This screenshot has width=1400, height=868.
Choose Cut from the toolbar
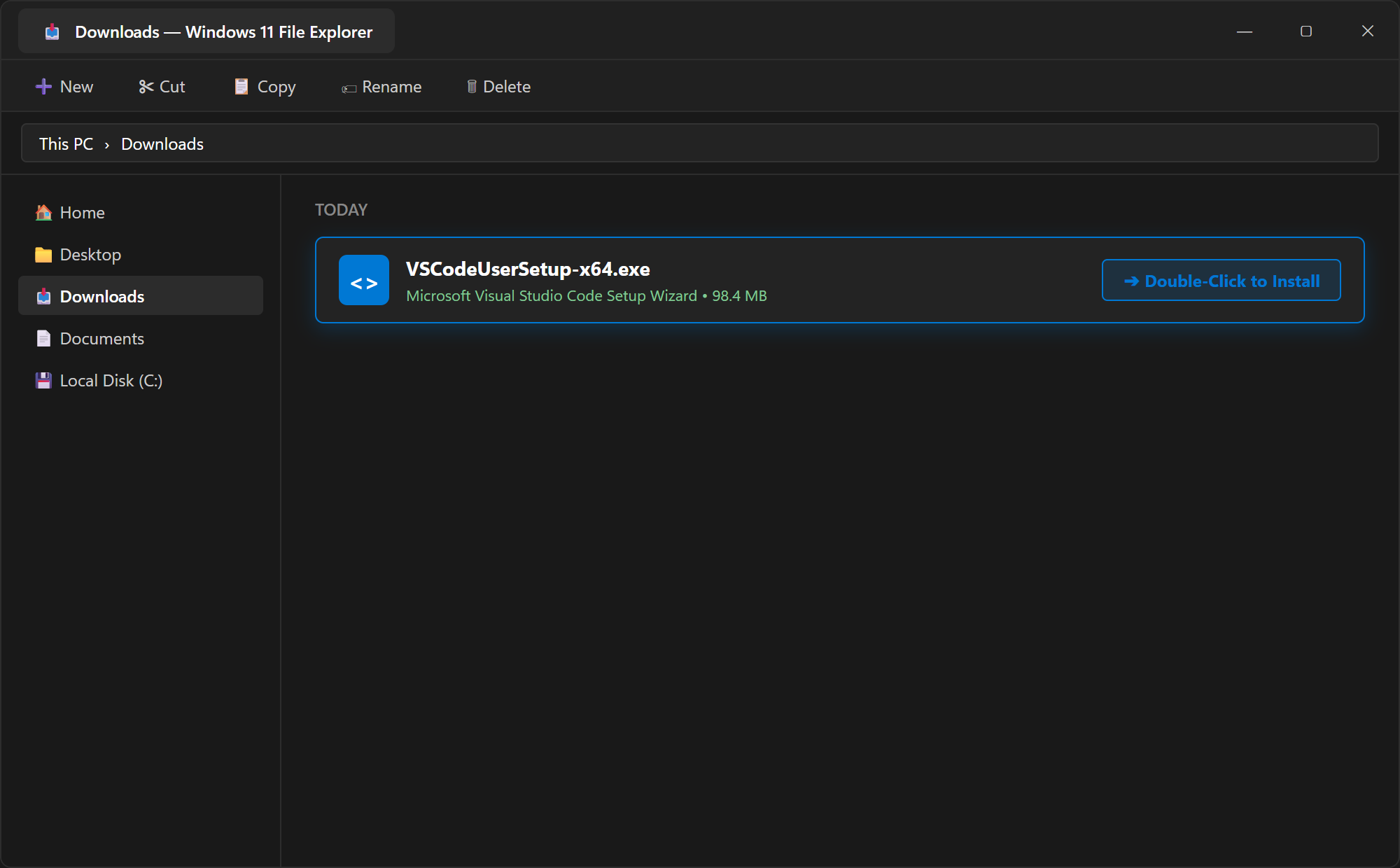pyautogui.click(x=162, y=86)
